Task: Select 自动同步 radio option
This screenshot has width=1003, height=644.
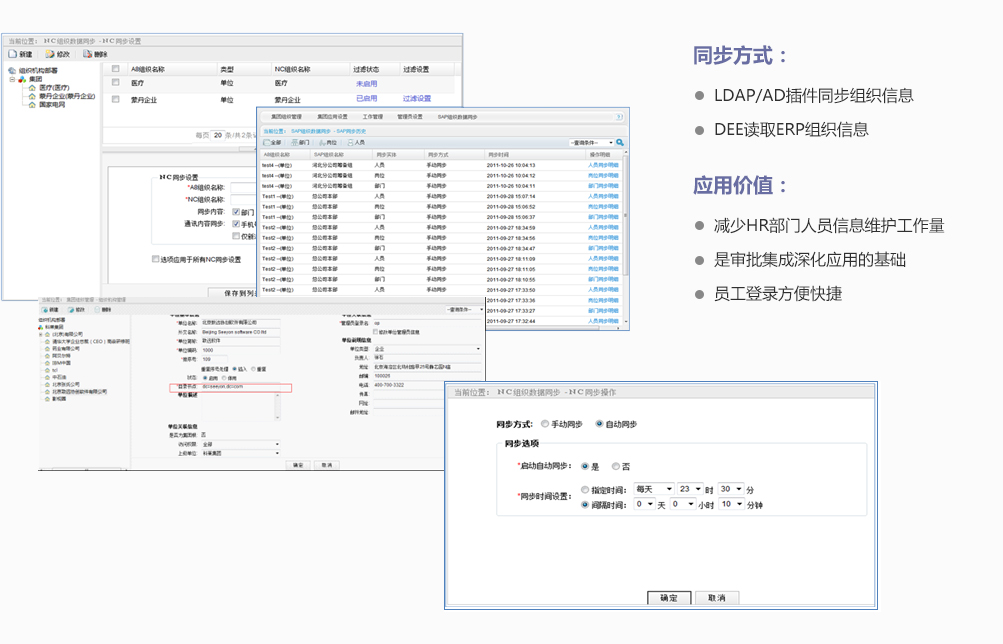Action: [x=599, y=424]
